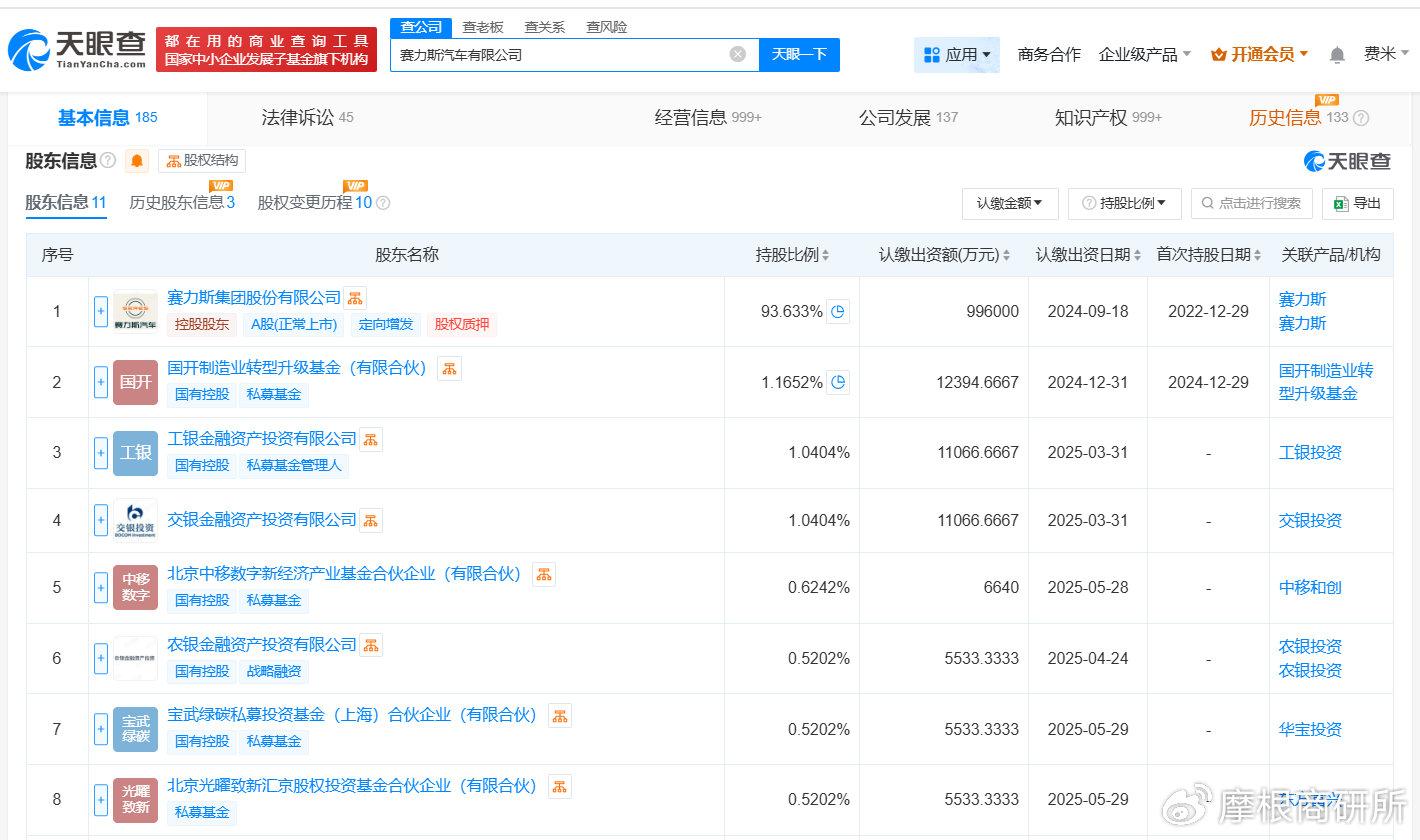Click the 国开 shareholder logo
The width and height of the screenshot is (1420, 840).
pyautogui.click(x=135, y=382)
